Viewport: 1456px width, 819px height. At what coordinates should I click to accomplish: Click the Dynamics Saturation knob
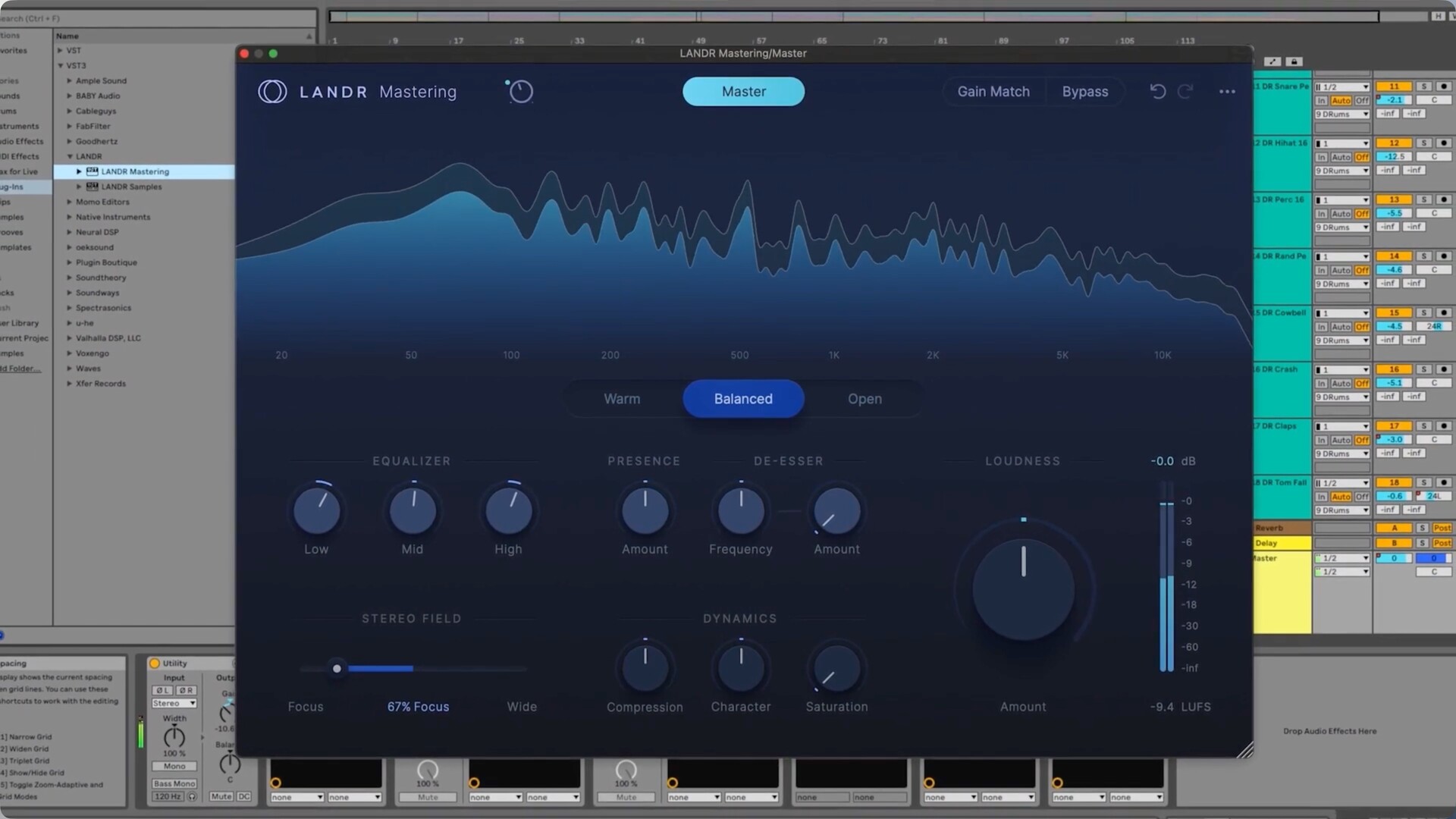tap(836, 668)
